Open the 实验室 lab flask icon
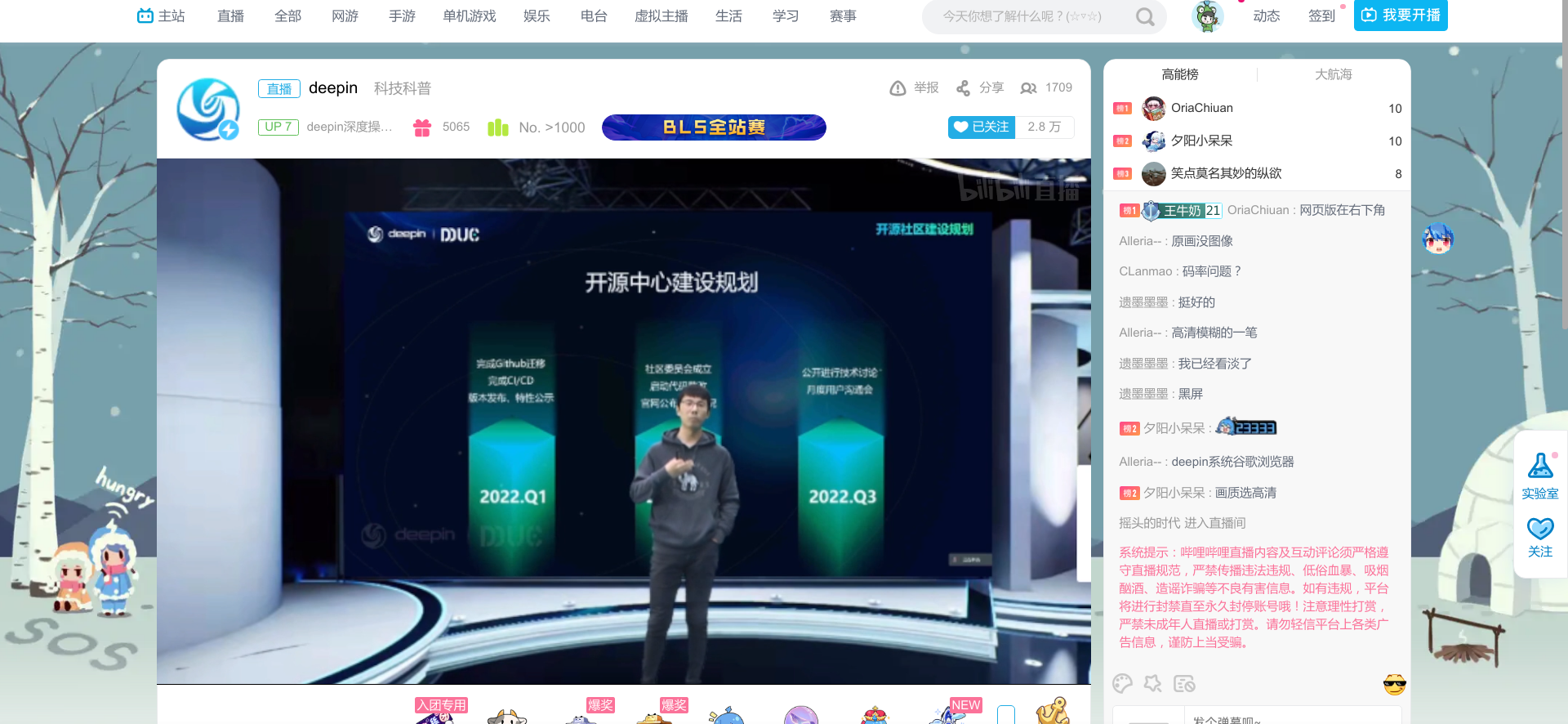The height and width of the screenshot is (724, 1568). pyautogui.click(x=1540, y=466)
